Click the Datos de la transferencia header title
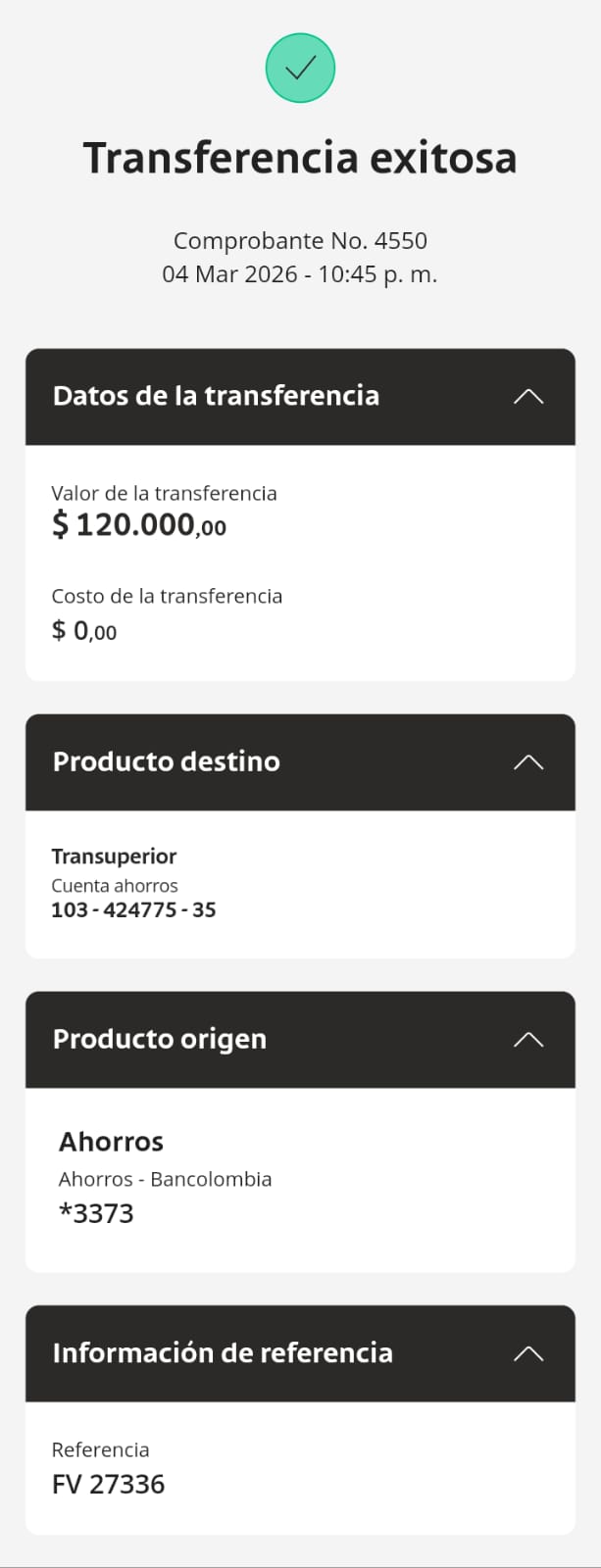Image resolution: width=601 pixels, height=1568 pixels. 216,396
